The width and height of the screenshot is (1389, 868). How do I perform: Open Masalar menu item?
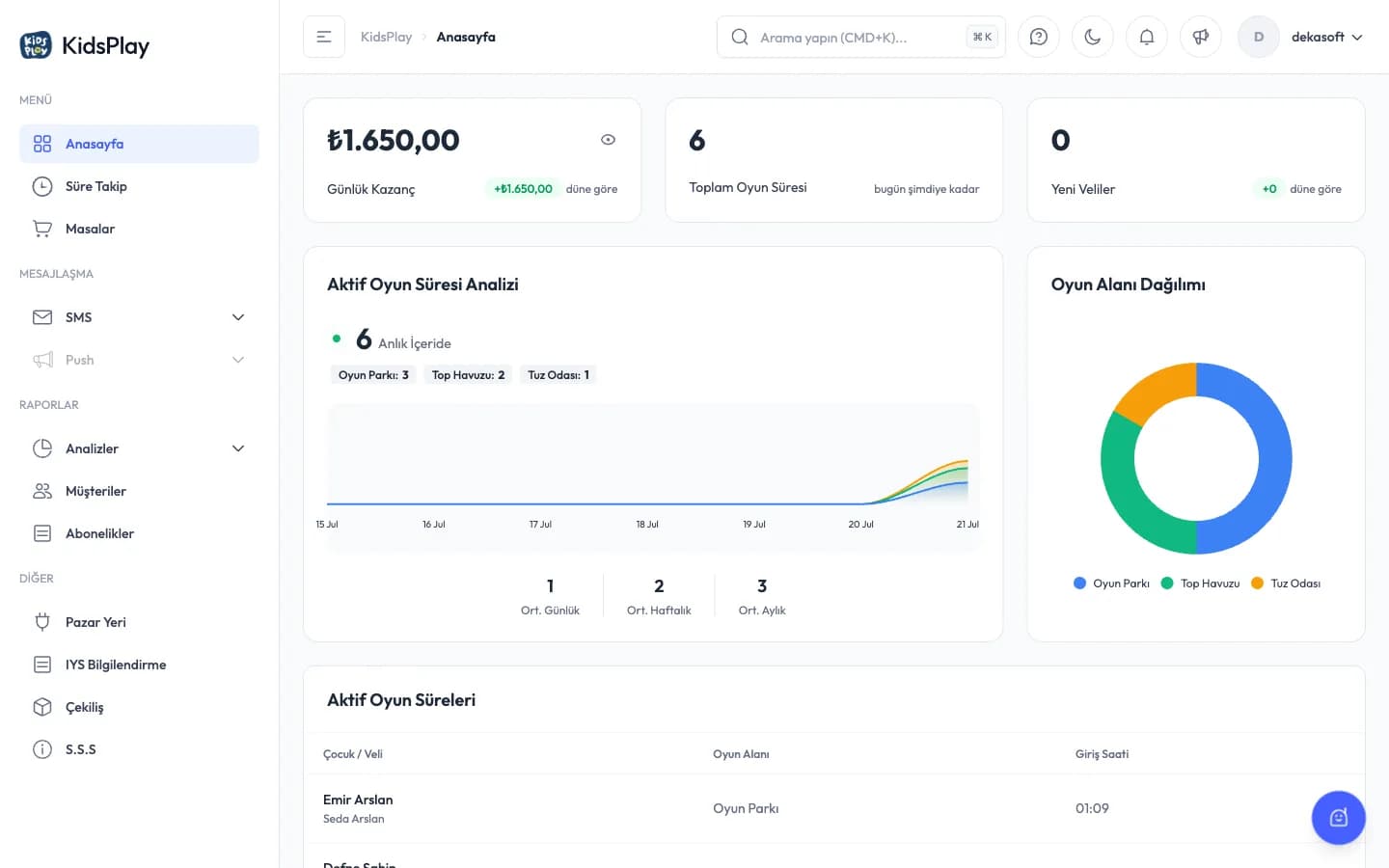139,229
